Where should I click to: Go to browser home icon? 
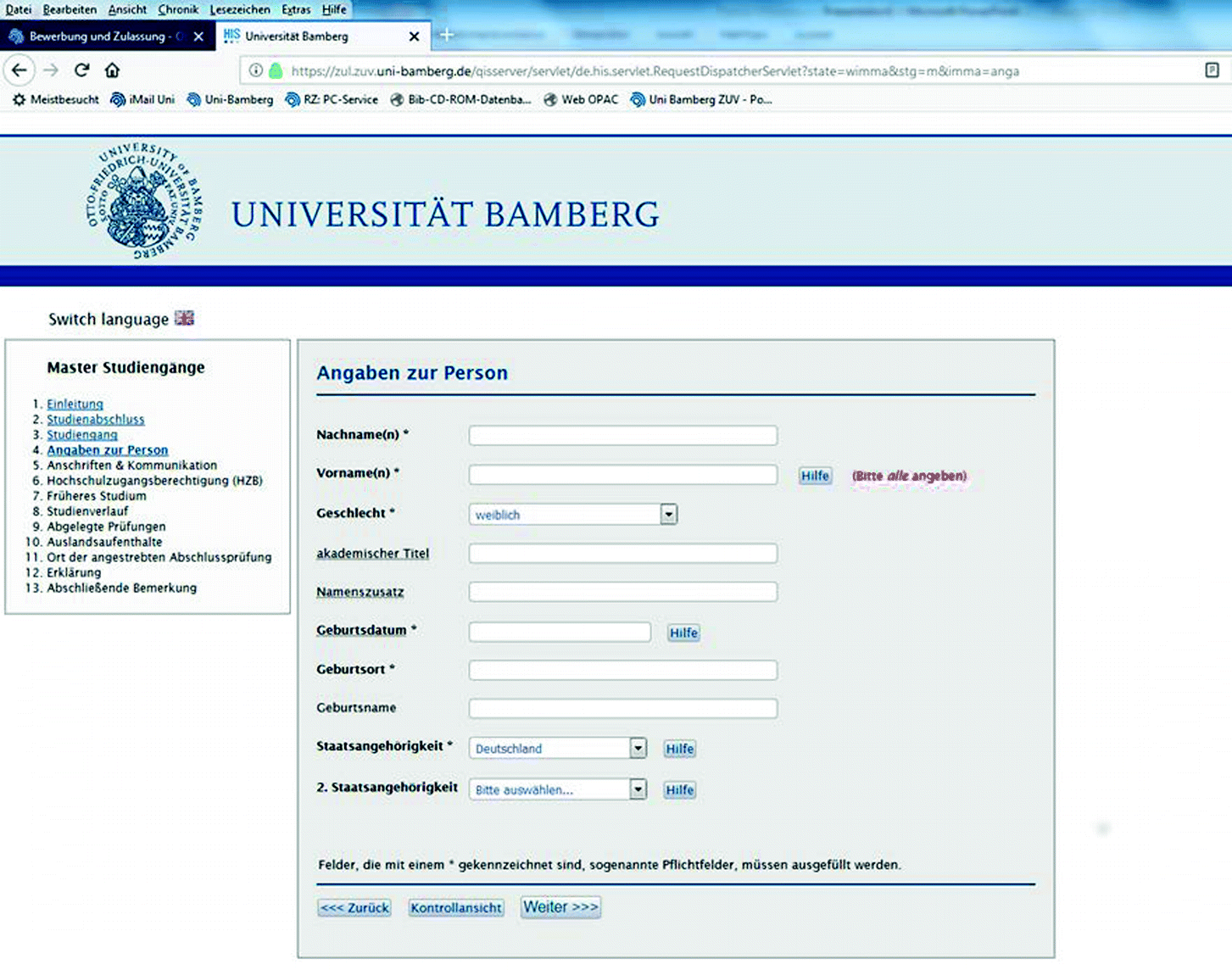112,70
